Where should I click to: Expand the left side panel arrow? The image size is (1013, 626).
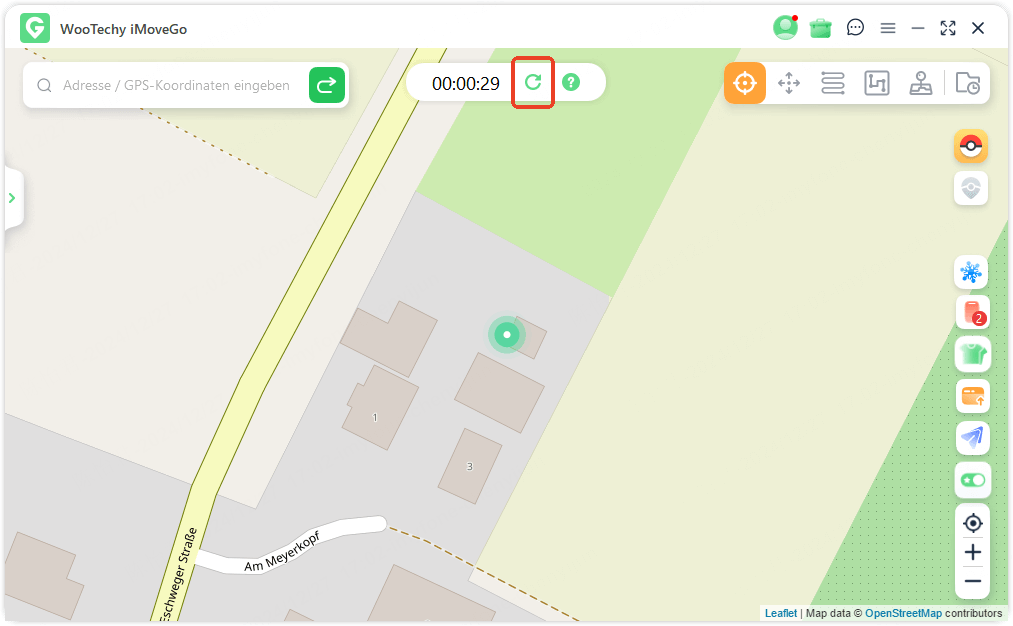click(x=12, y=198)
